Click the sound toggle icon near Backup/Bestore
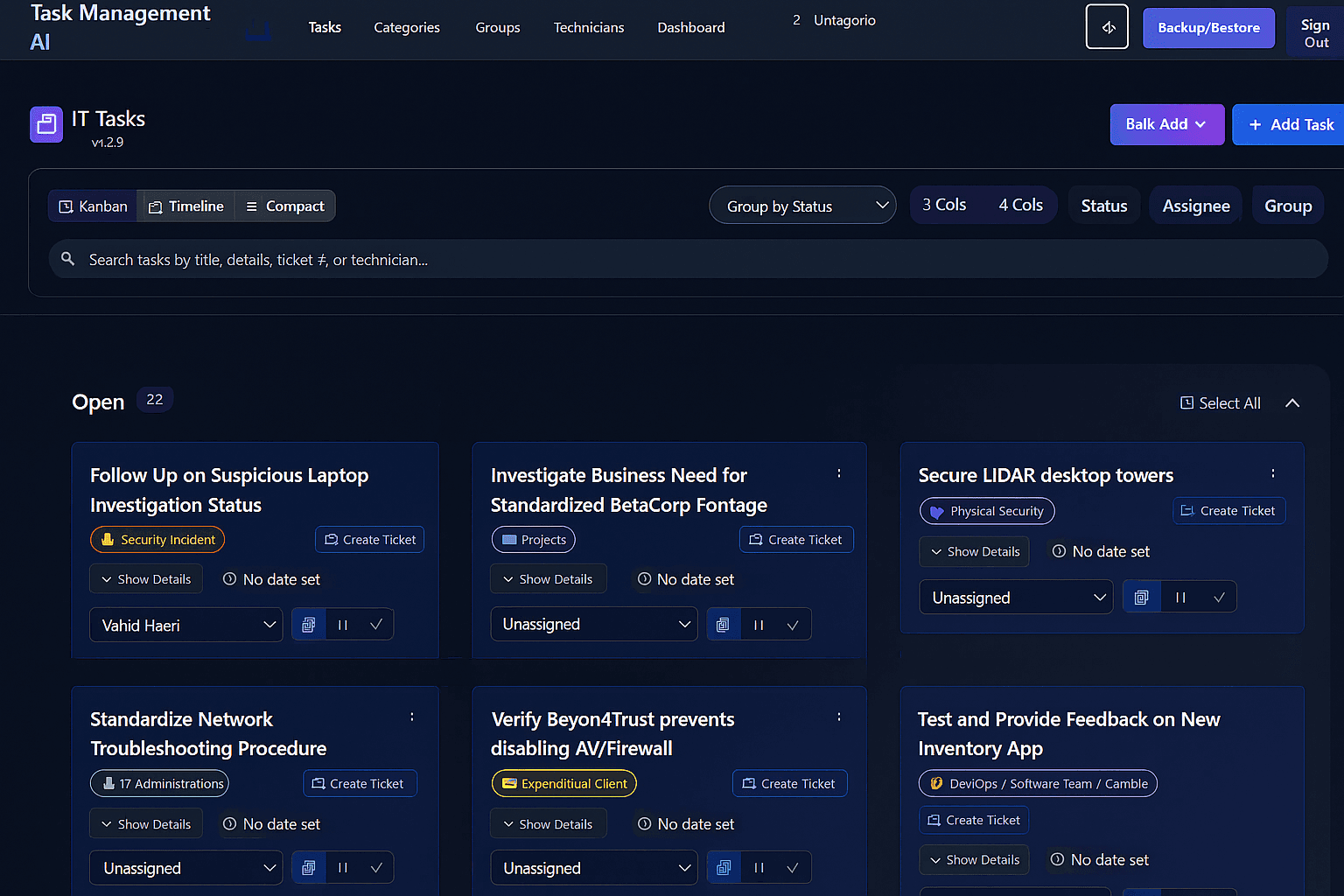 pyautogui.click(x=1106, y=26)
